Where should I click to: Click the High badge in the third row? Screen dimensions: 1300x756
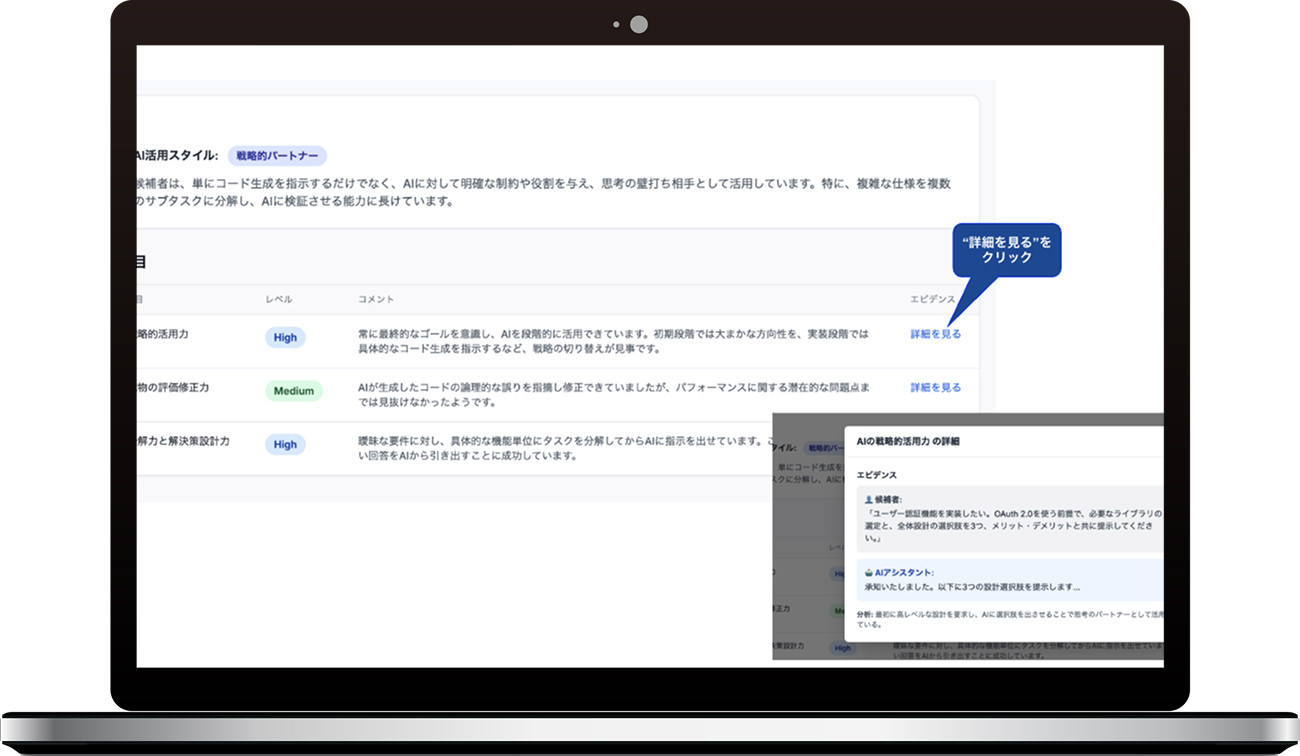point(285,444)
